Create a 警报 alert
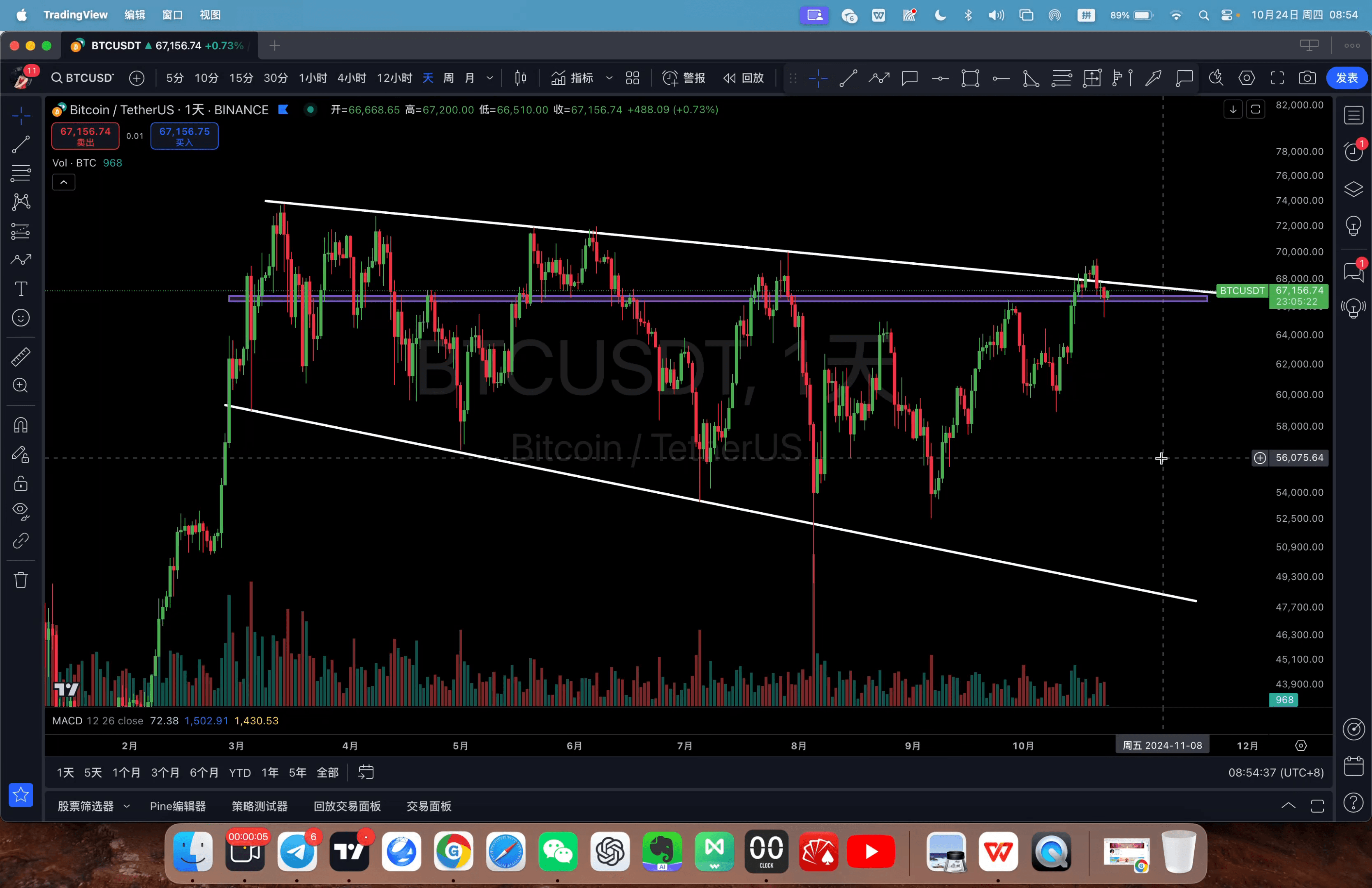 pos(684,78)
